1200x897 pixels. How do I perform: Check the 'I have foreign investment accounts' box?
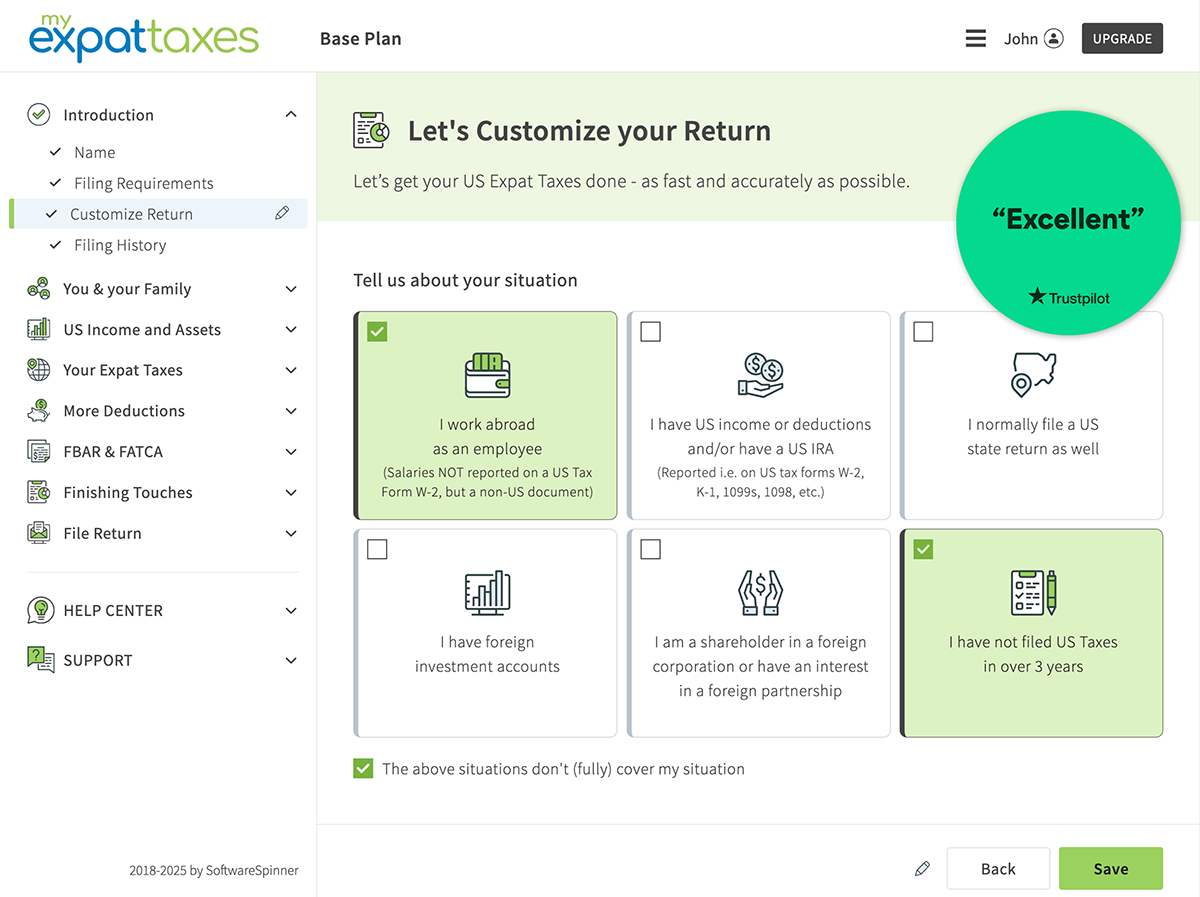coord(377,550)
